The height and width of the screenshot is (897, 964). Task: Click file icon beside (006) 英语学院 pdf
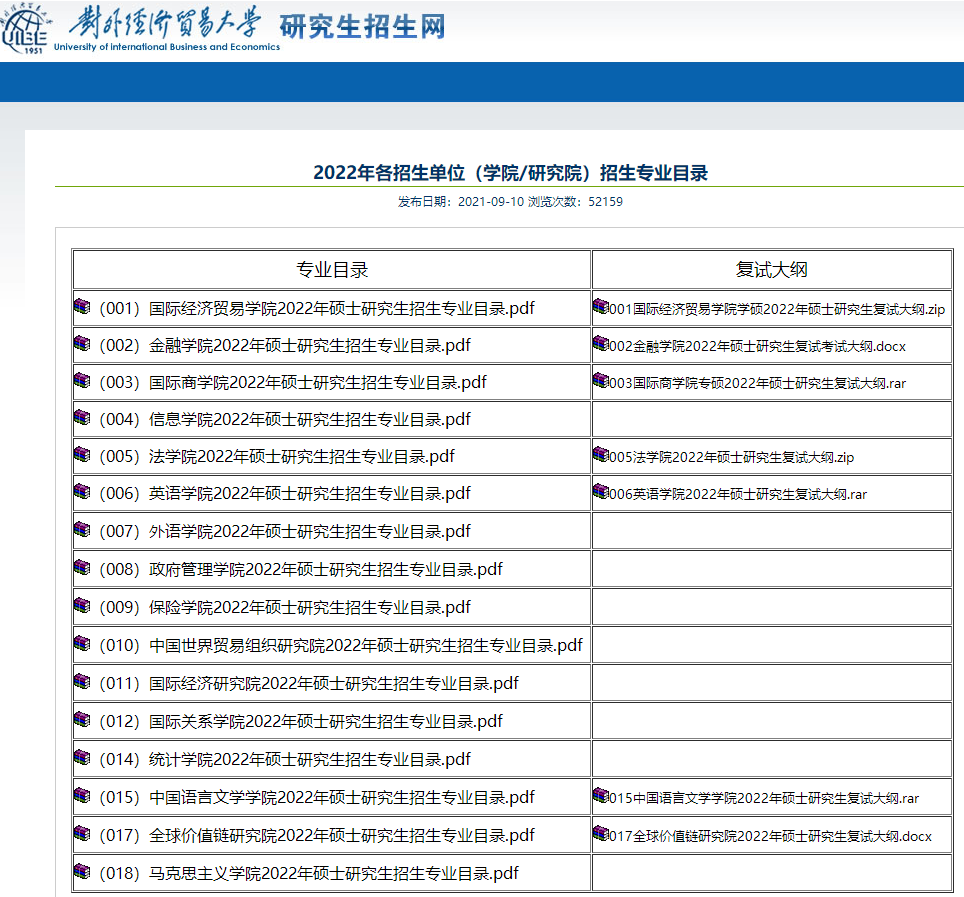[x=82, y=491]
